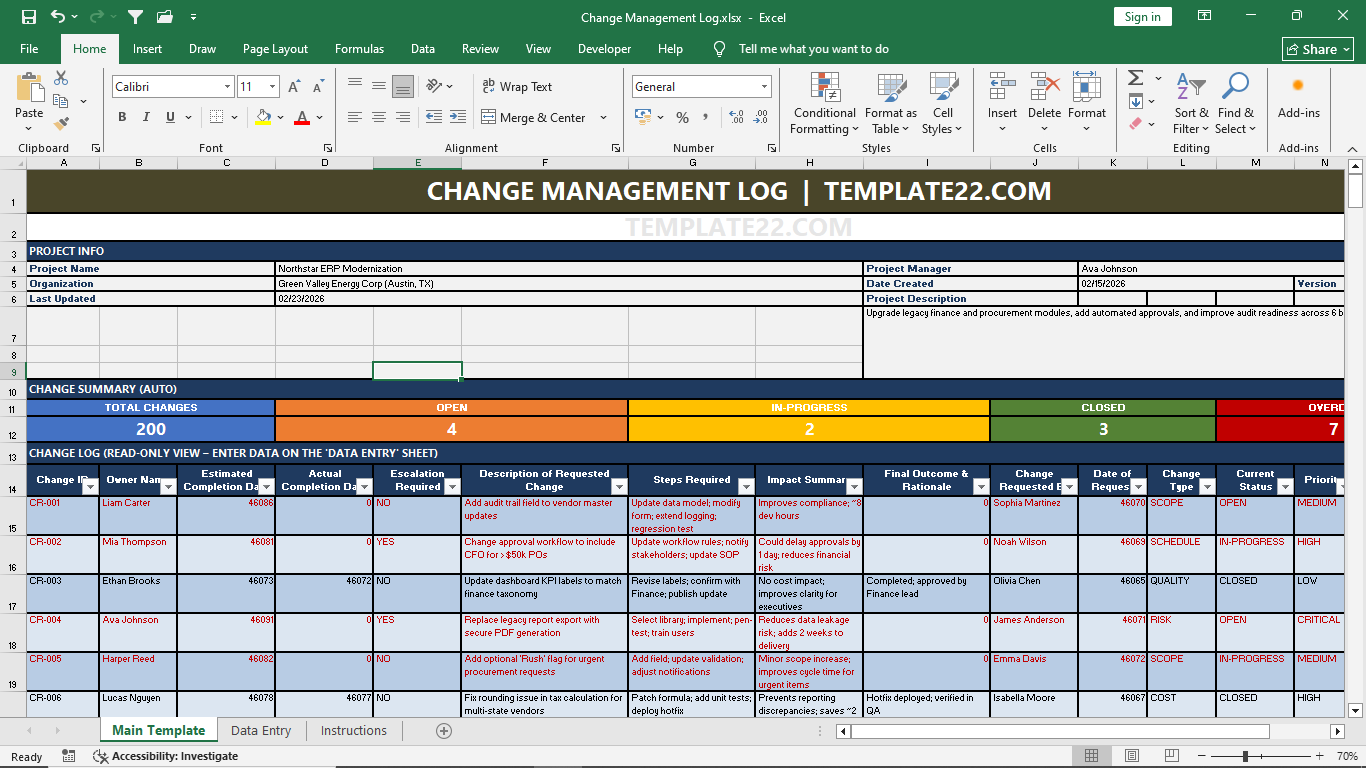Apply Percent Style format
Screen dimensions: 1366x770
pyautogui.click(x=682, y=117)
